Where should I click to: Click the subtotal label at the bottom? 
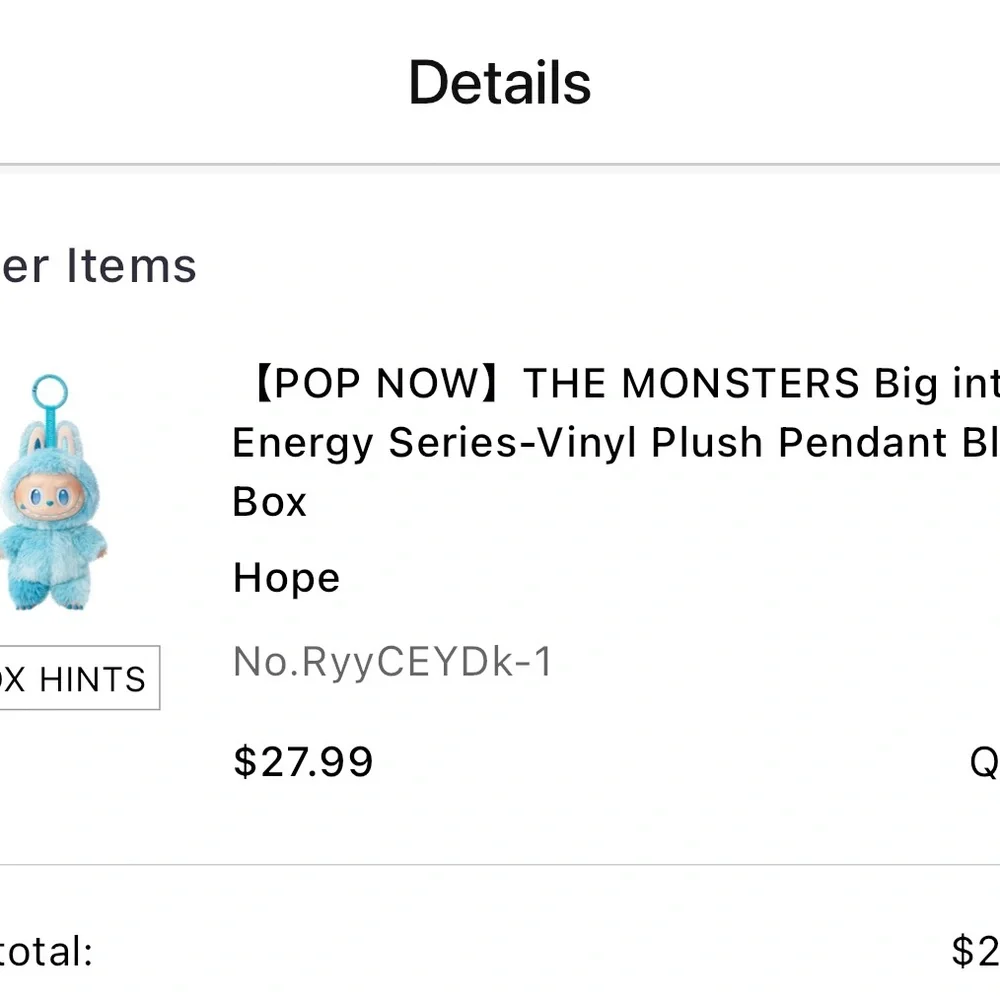coord(45,951)
